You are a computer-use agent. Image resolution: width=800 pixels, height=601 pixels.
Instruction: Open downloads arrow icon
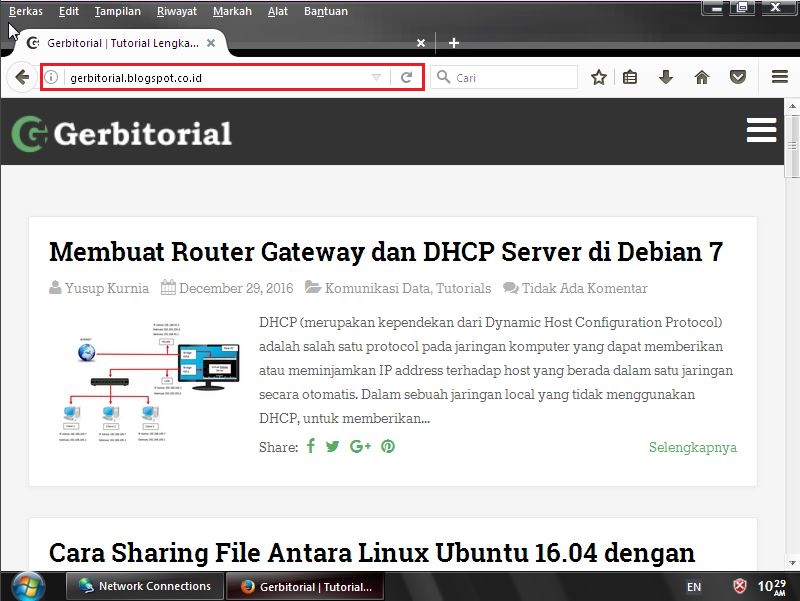point(666,78)
